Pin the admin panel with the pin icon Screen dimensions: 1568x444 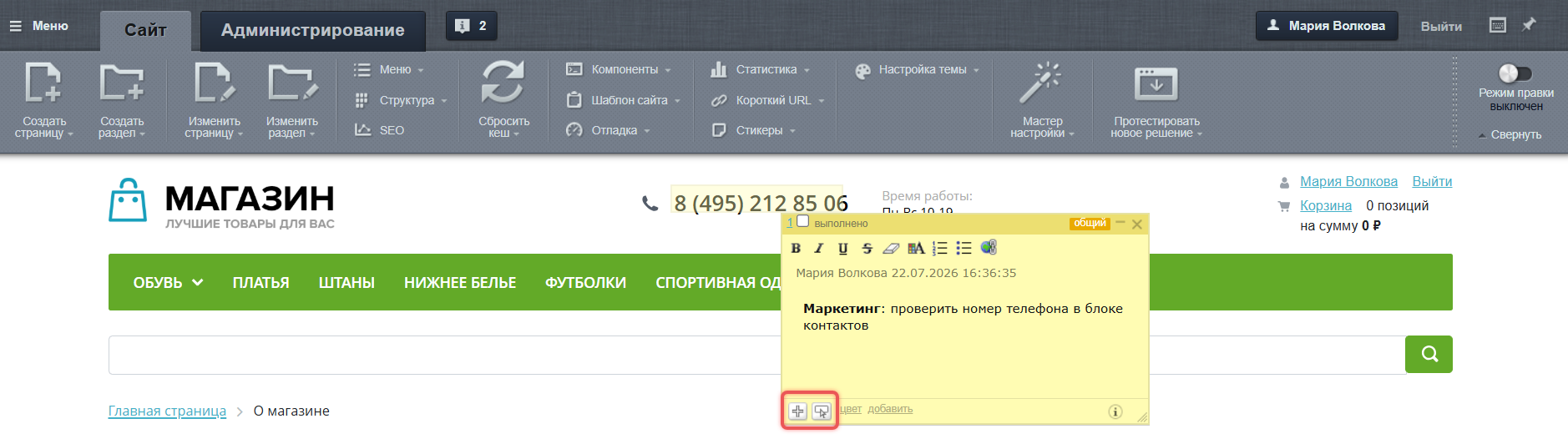tap(1529, 25)
